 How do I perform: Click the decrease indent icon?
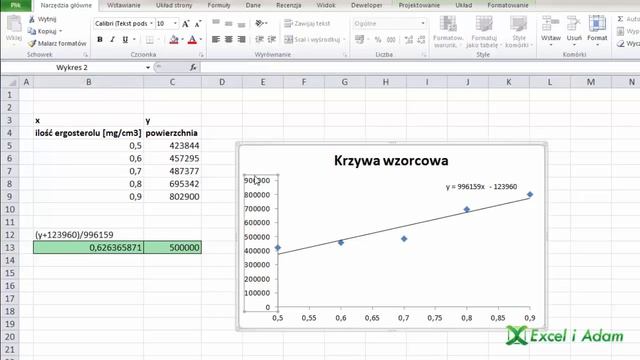(x=259, y=40)
